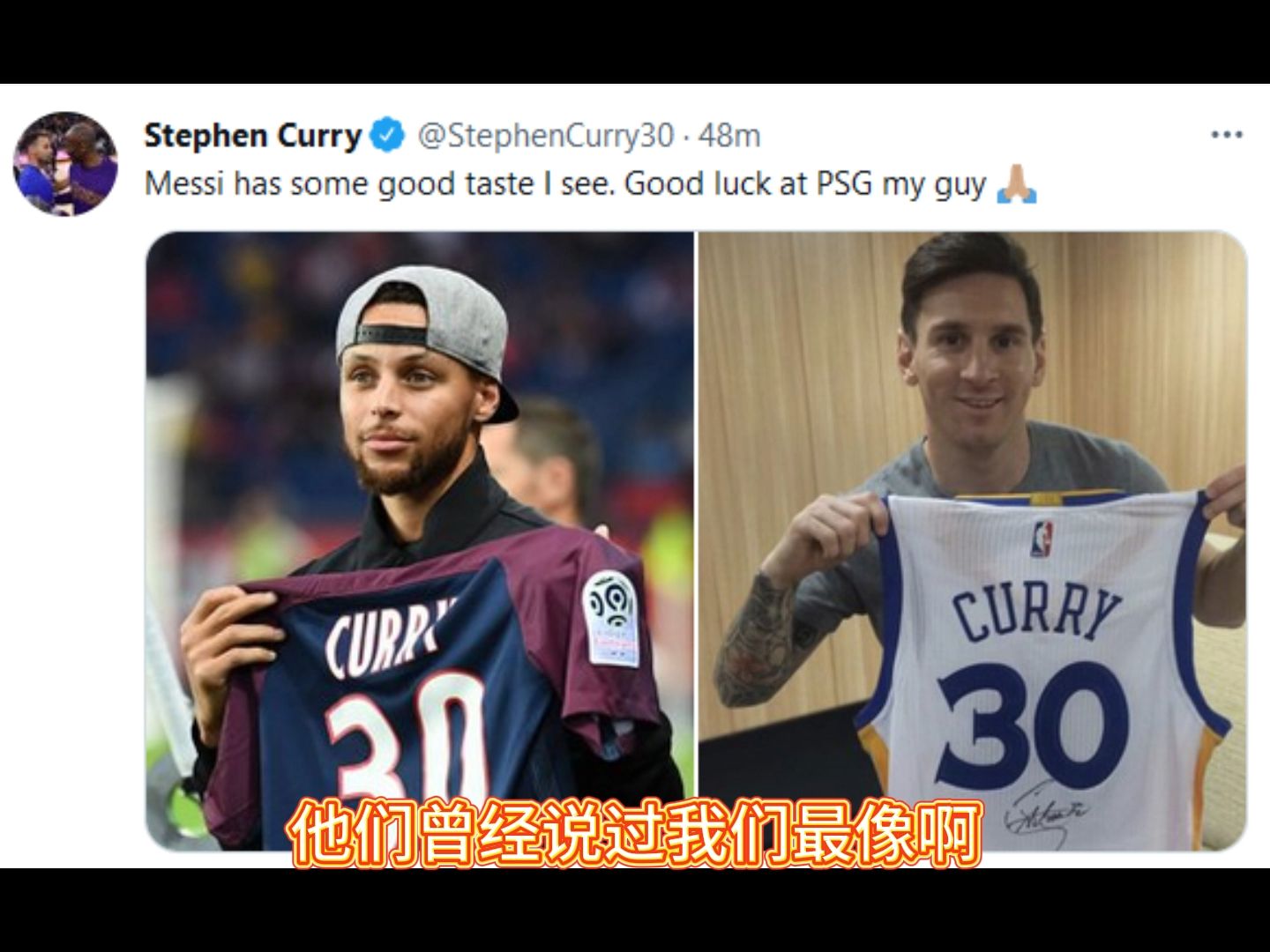Click the blue number 30 on white jersey
Screen dimensions: 1270x952
[x=1032, y=725]
